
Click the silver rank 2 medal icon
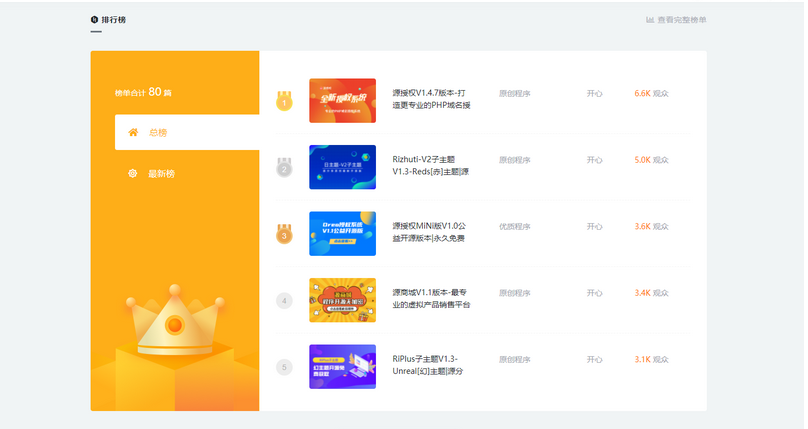tap(284, 167)
